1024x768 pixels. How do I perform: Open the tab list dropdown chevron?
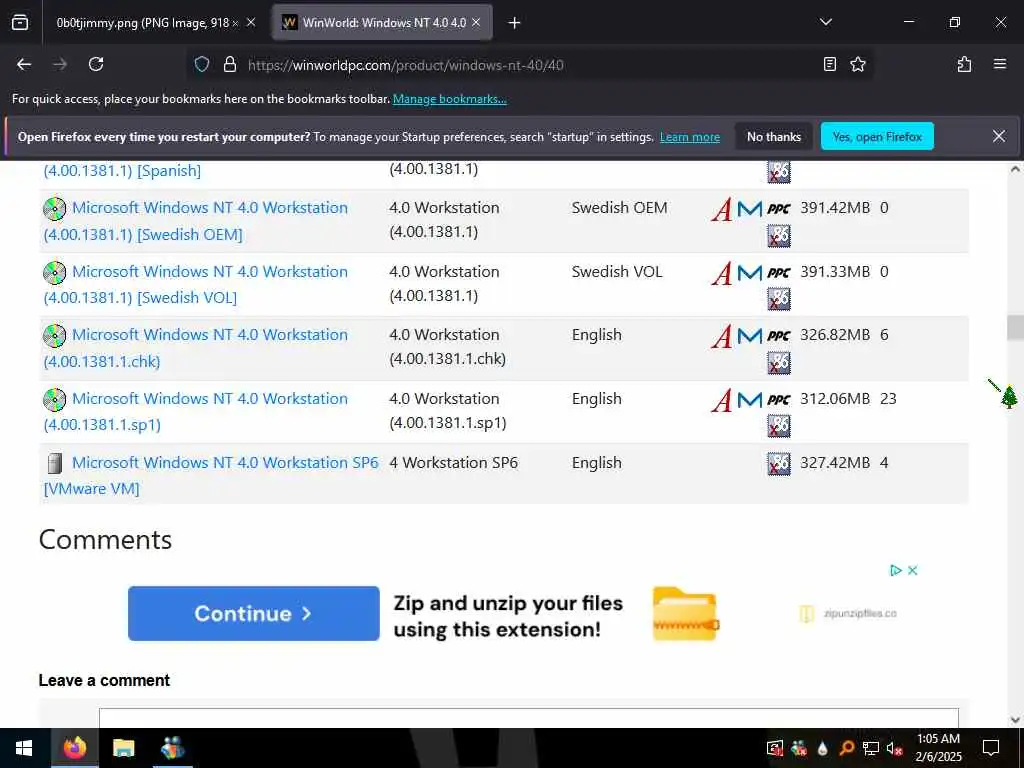point(826,23)
